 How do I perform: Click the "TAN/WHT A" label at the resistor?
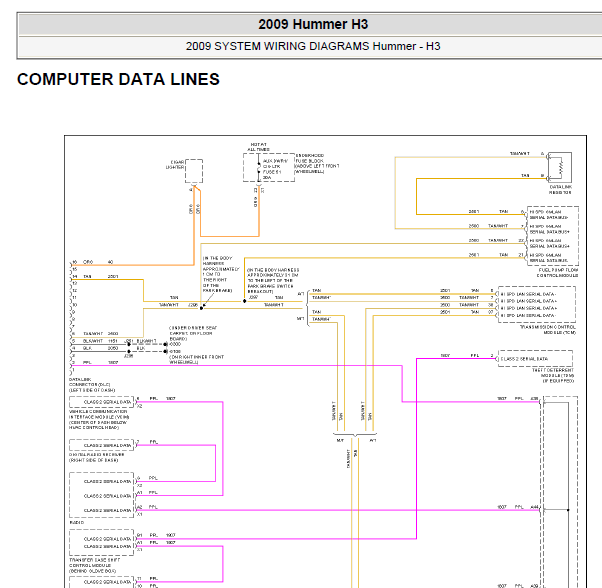tap(527, 154)
